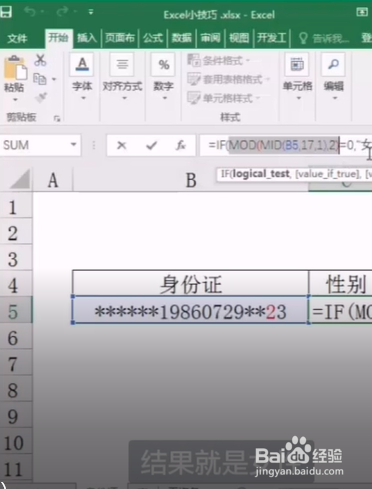Select column A header

53,181
